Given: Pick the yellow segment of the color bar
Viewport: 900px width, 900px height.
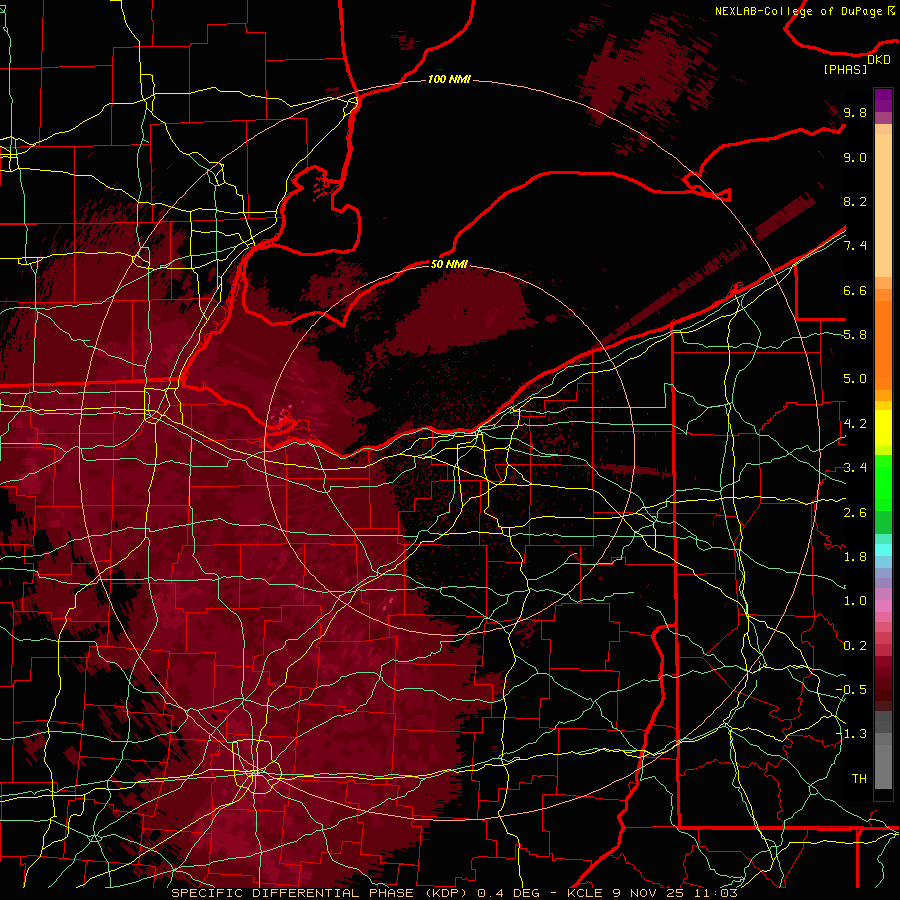Looking at the screenshot, I should 883,428.
